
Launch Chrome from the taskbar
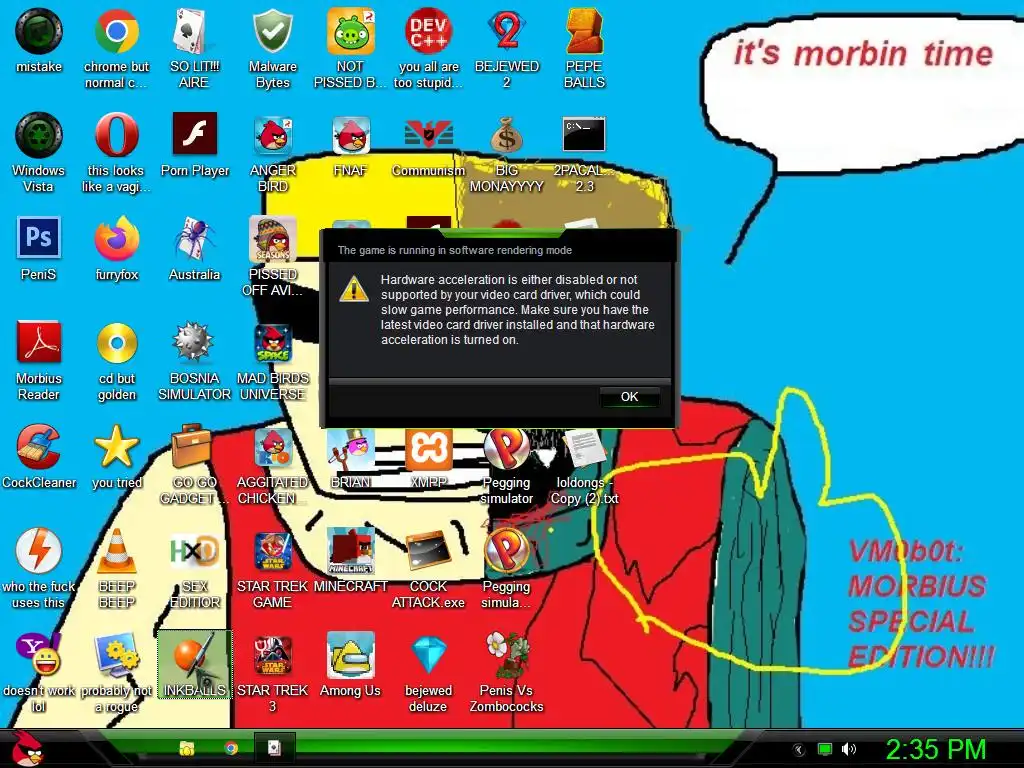(x=231, y=748)
